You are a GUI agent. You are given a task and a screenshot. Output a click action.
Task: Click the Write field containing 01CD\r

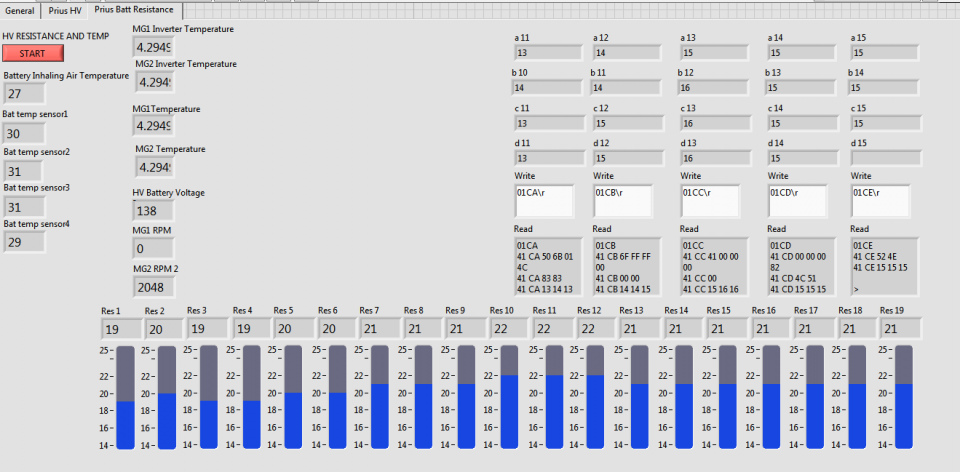click(x=797, y=200)
